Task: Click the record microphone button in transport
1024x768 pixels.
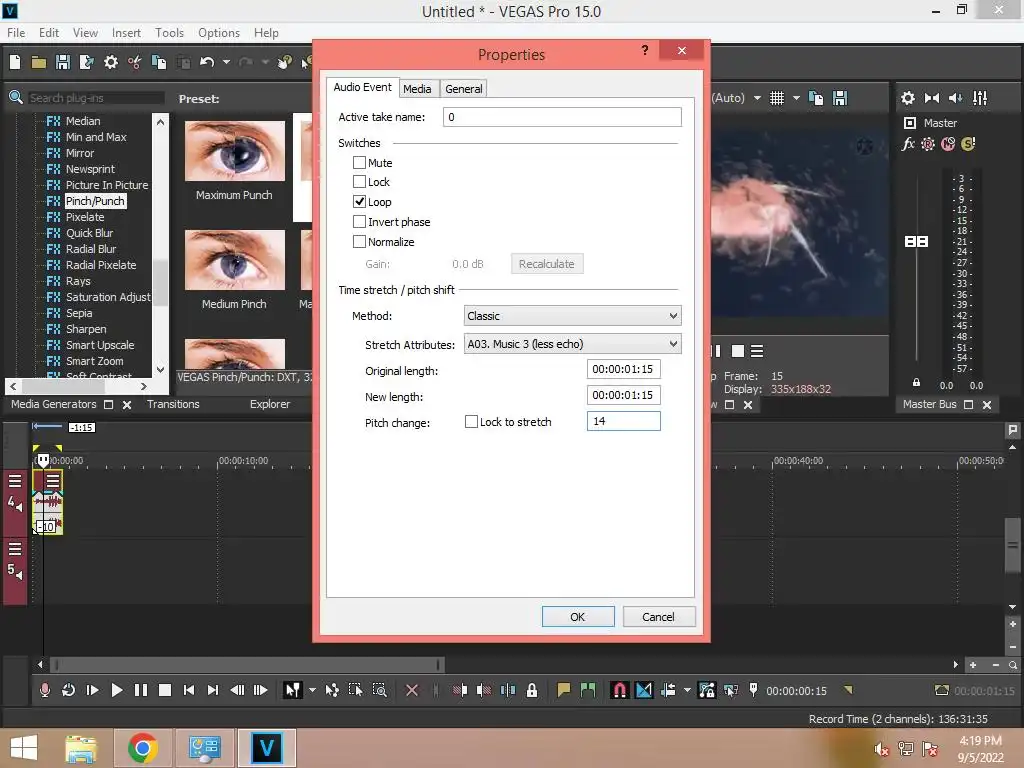Action: (44, 690)
